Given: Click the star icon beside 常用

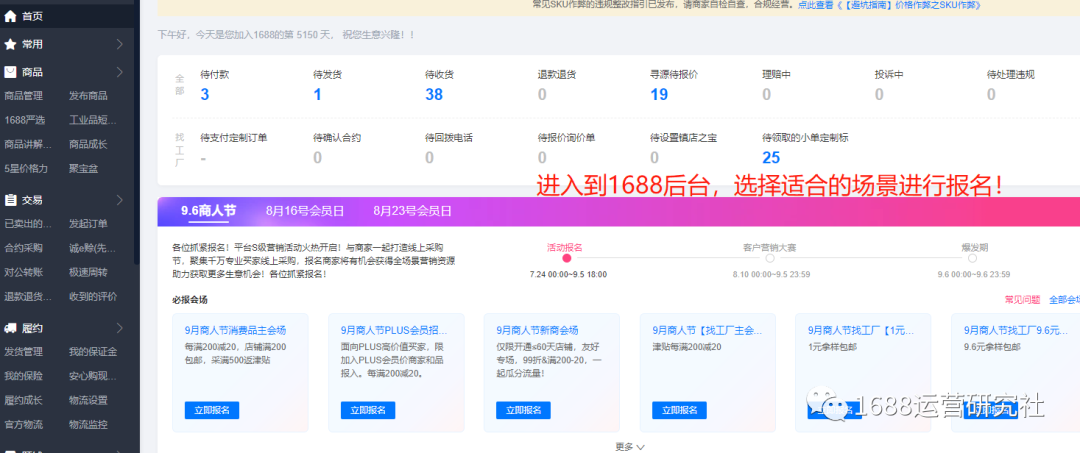Looking at the screenshot, I should pos(10,44).
